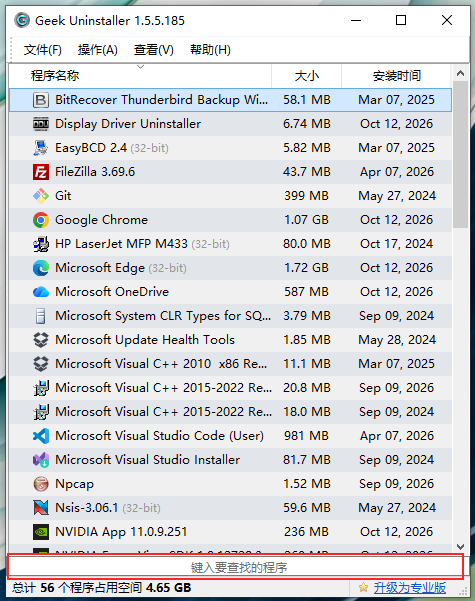475x601 pixels.
Task: Click the Display Driver Uninstaller icon
Action: 41,124
